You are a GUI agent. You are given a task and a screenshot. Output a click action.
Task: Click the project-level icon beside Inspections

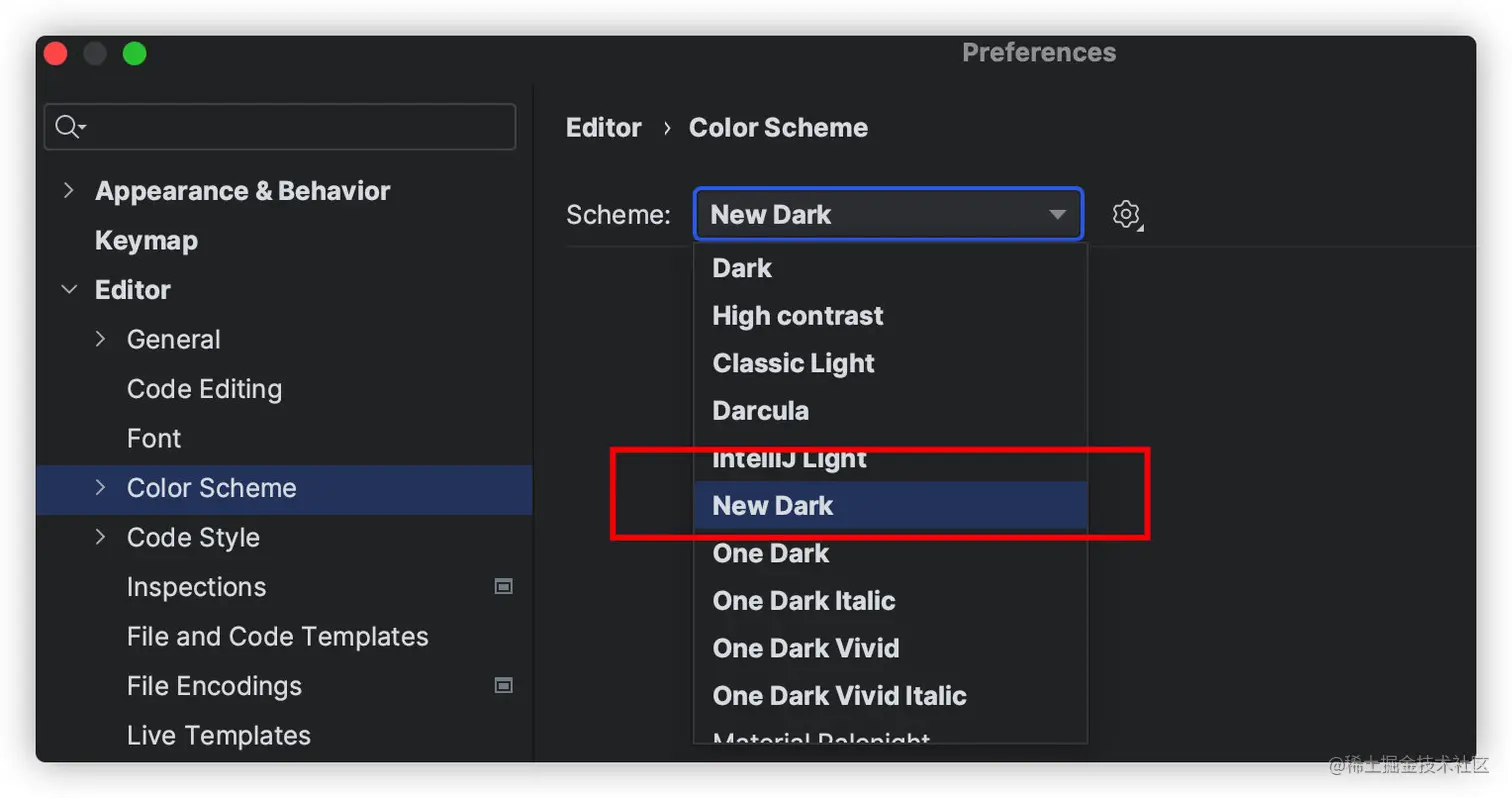(x=504, y=587)
